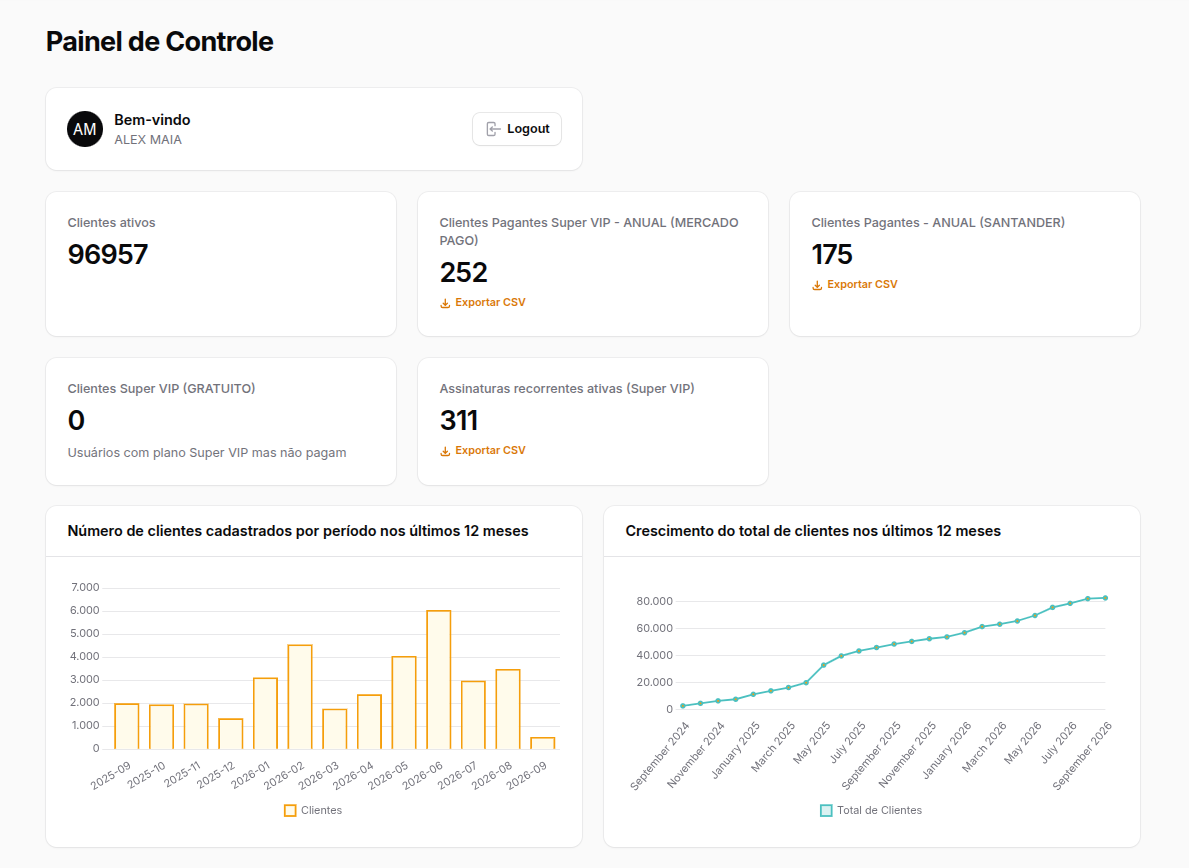The image size is (1189, 868).
Task: Click the ALEX MAIA user name
Action: point(148,139)
